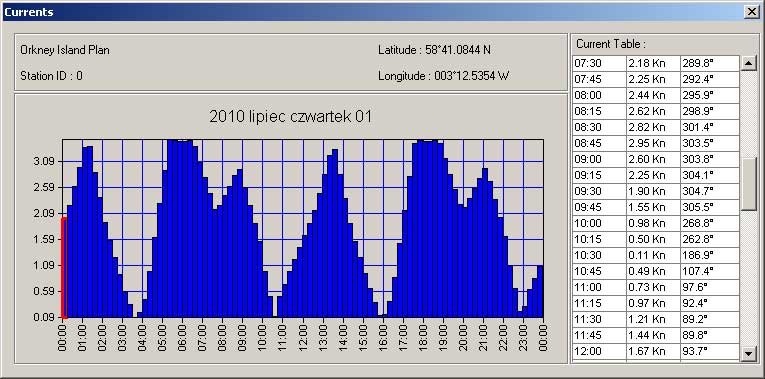765x379 pixels.
Task: Click the 10:45 row time cell
Action: click(600, 271)
